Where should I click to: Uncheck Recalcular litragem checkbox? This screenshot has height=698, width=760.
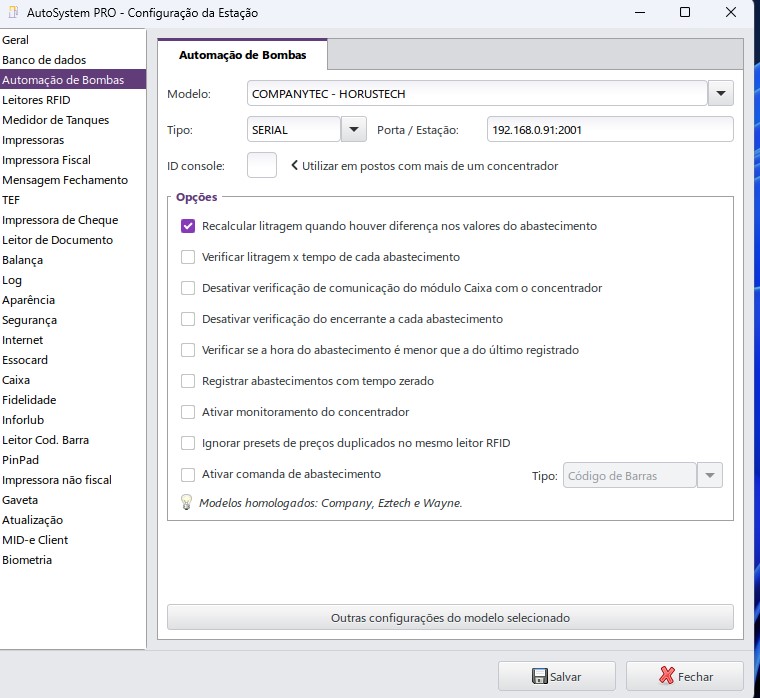tap(188, 226)
